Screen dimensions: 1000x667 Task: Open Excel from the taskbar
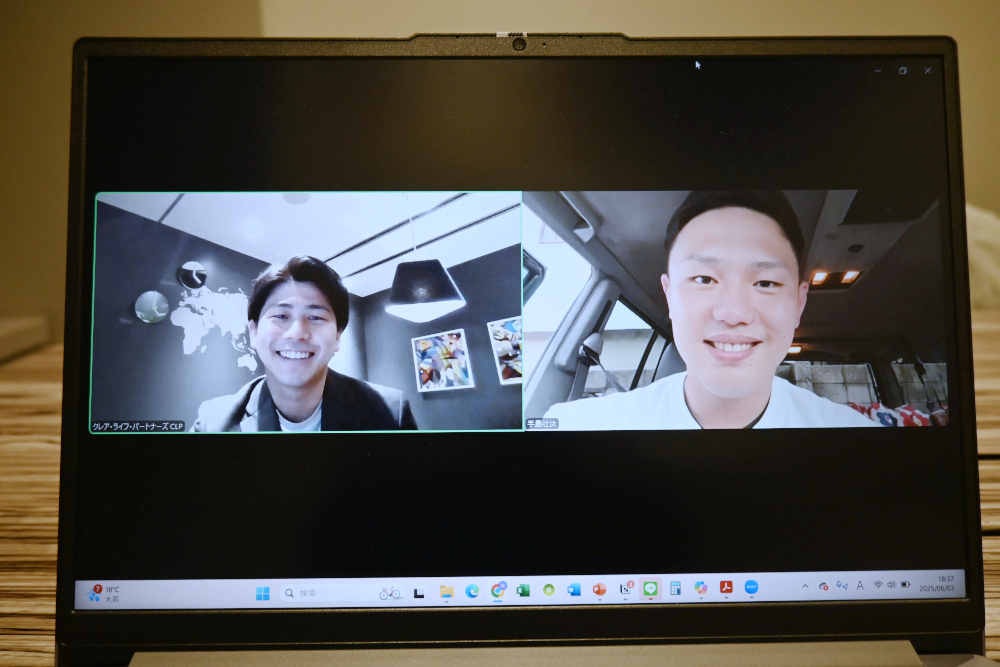click(523, 590)
